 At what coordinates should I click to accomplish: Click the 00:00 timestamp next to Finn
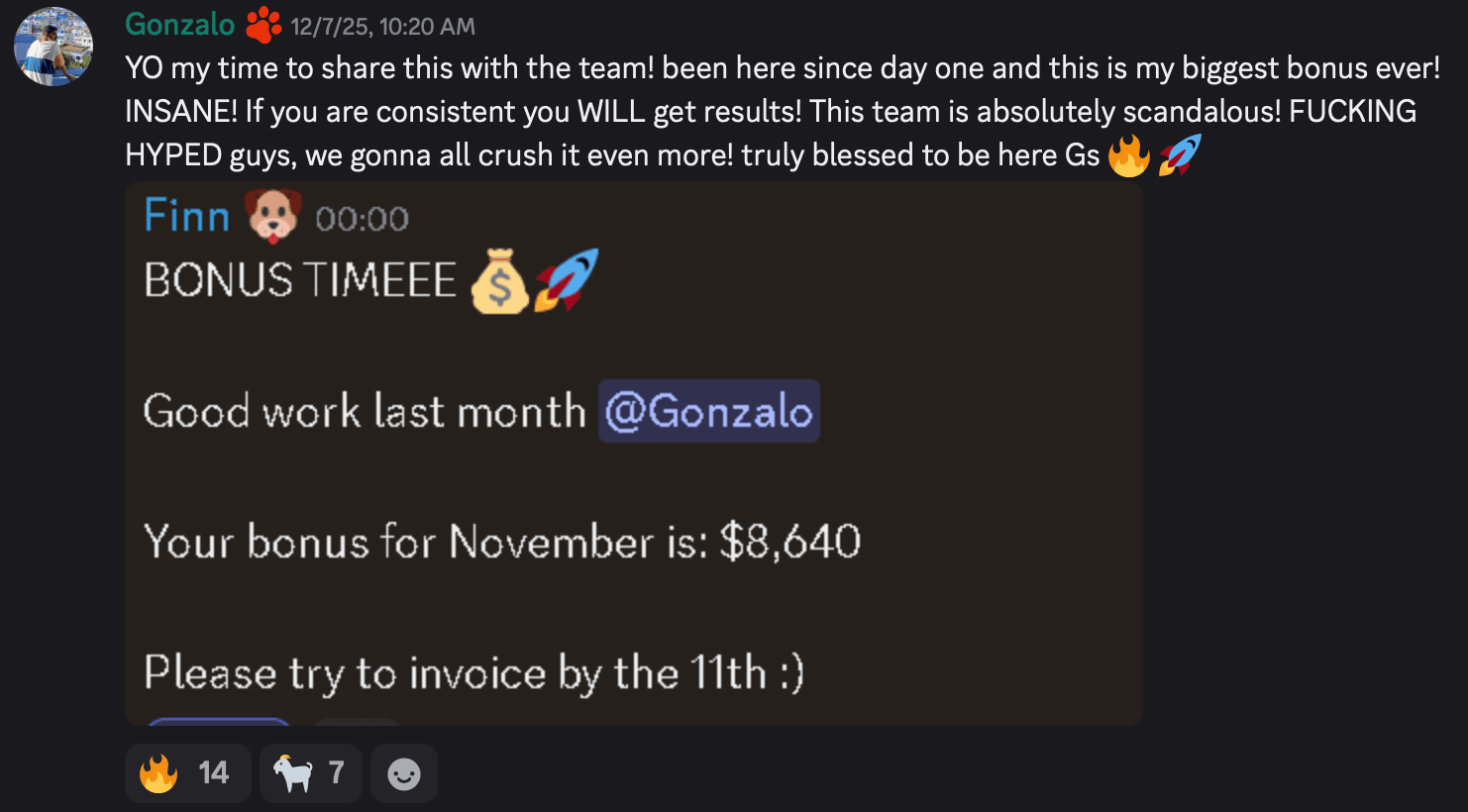click(362, 219)
